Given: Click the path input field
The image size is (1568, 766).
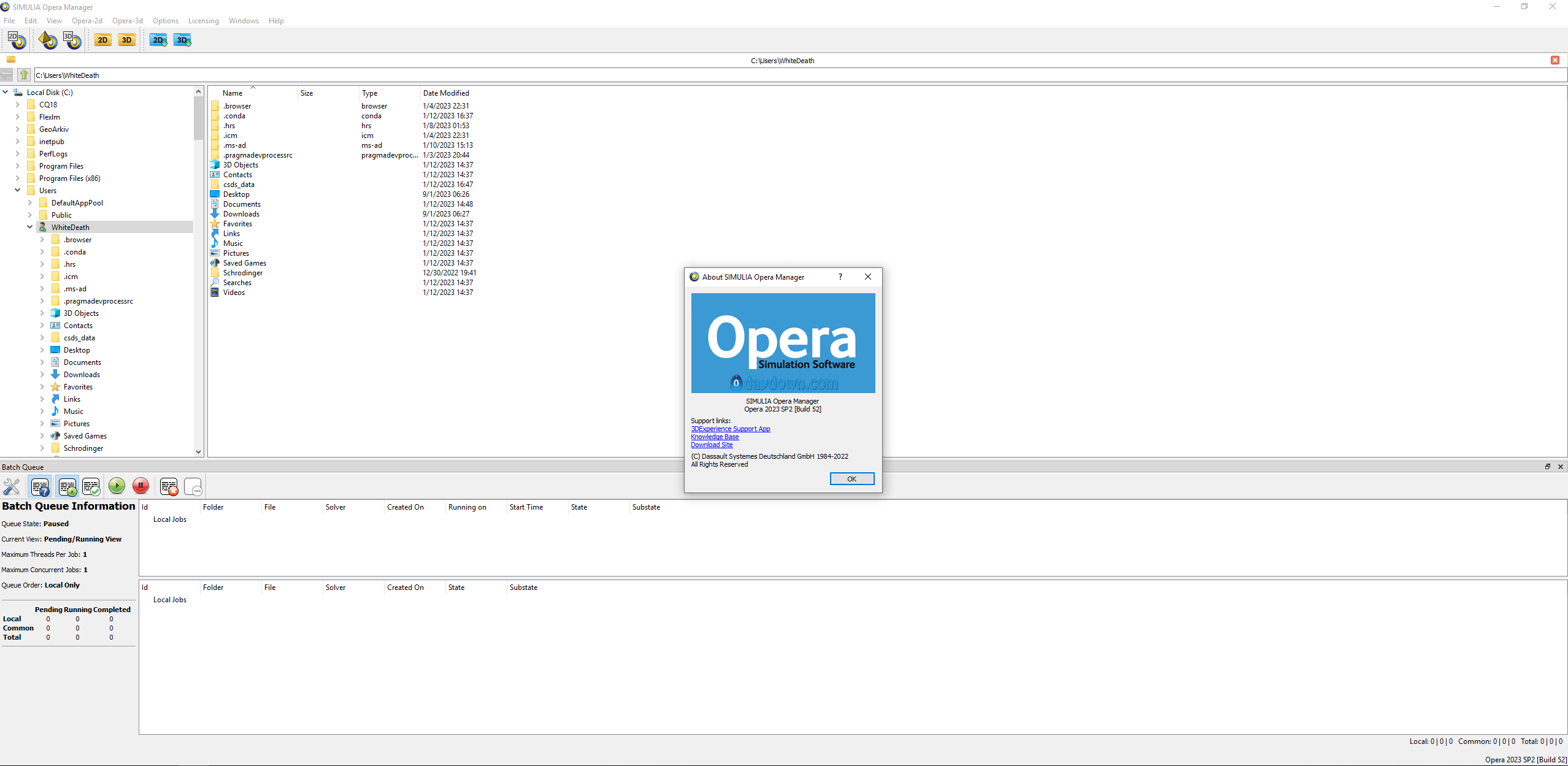Looking at the screenshot, I should coord(800,75).
